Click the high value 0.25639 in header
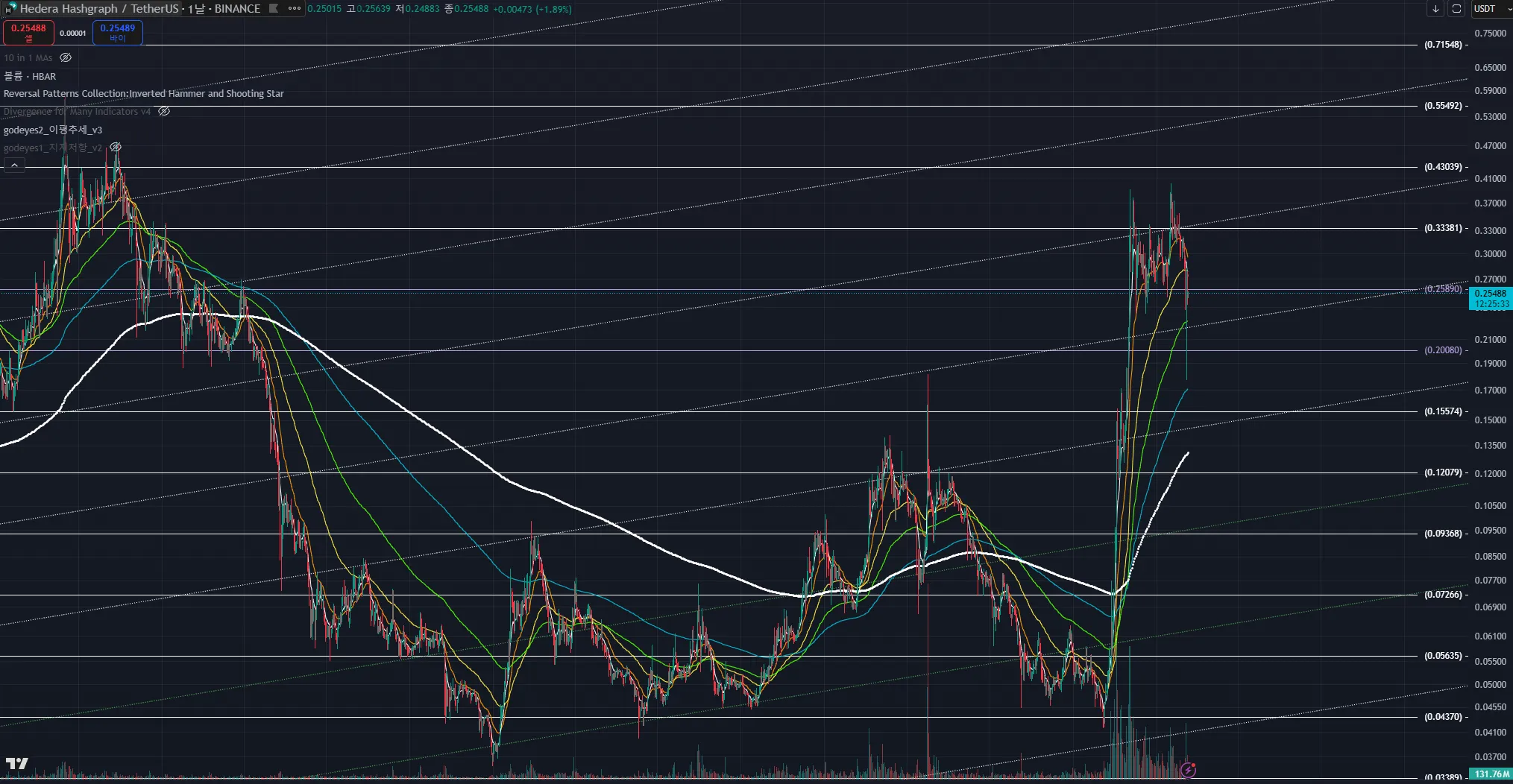1513x784 pixels. (374, 9)
